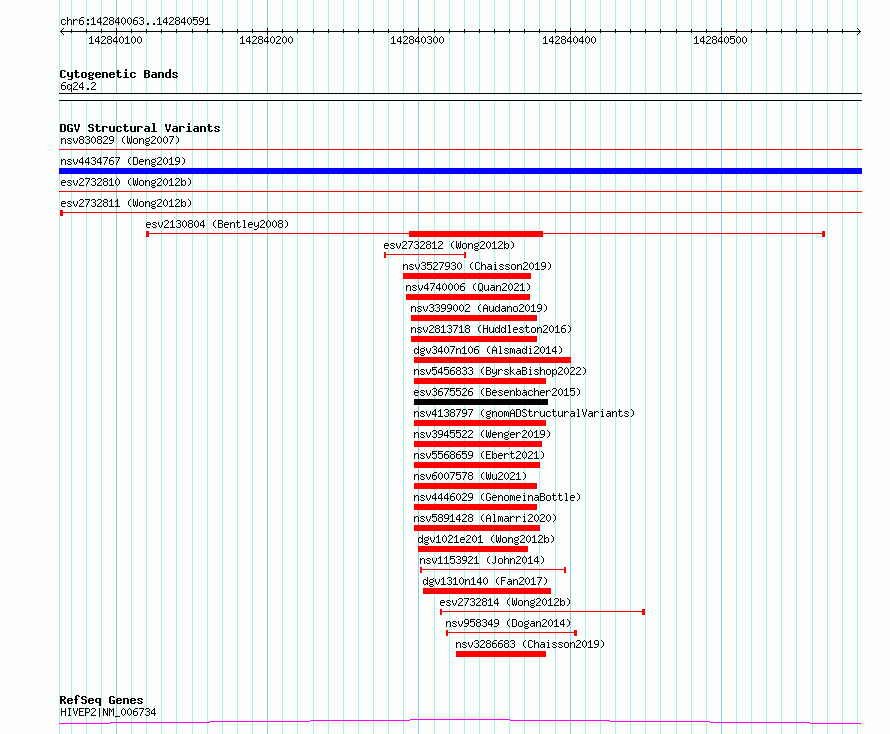Click the nsv5456833 (ByrskaBishop2022) label
890x734 pixels.
click(499, 371)
